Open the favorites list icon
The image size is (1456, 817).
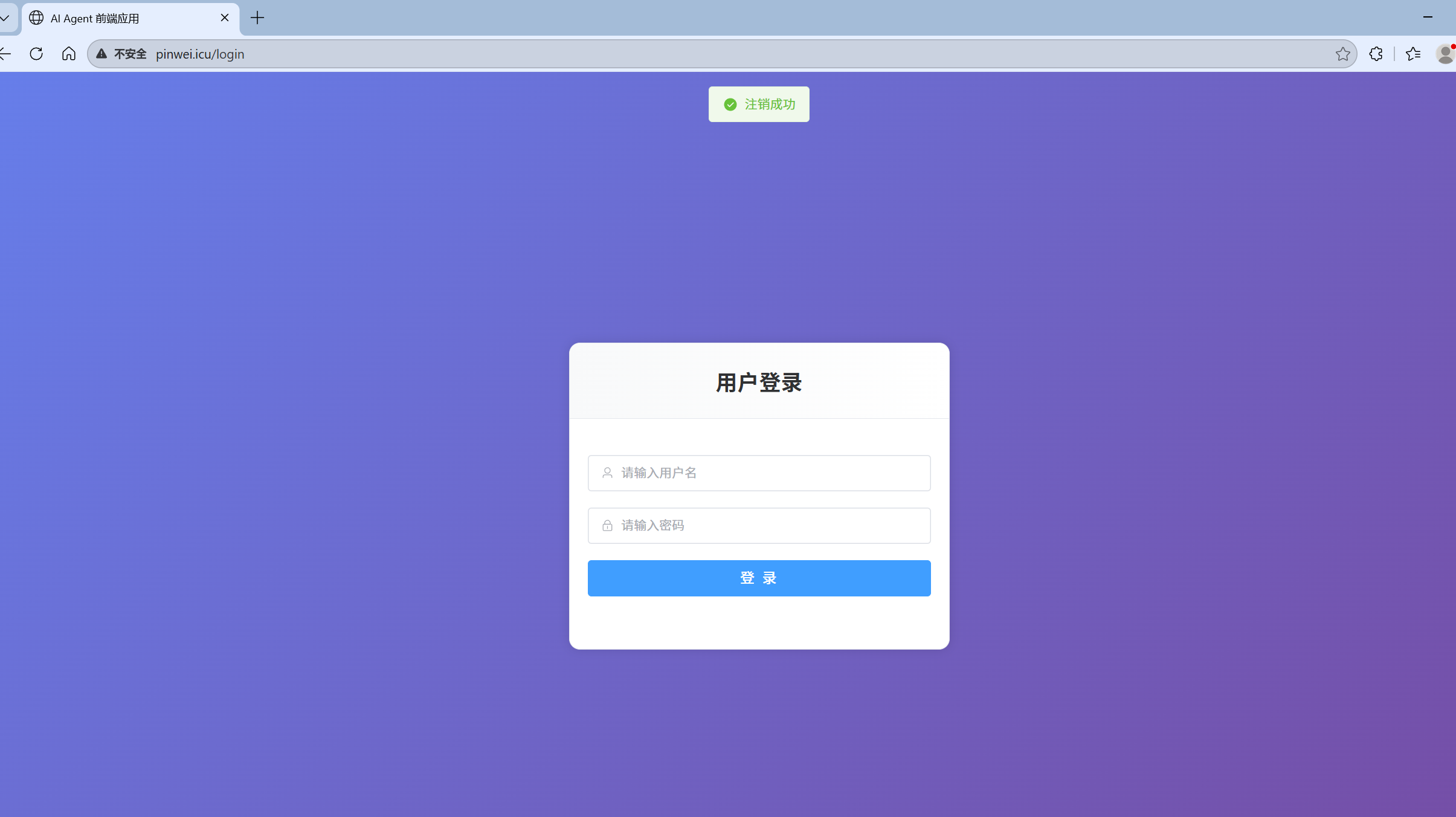pyautogui.click(x=1413, y=54)
